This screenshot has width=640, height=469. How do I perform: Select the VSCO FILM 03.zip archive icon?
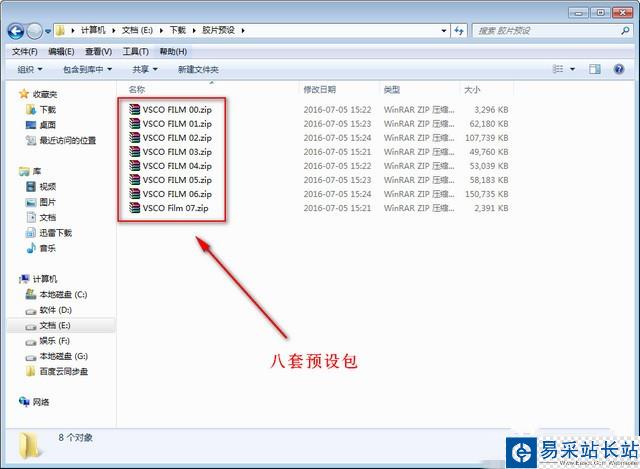coord(134,151)
